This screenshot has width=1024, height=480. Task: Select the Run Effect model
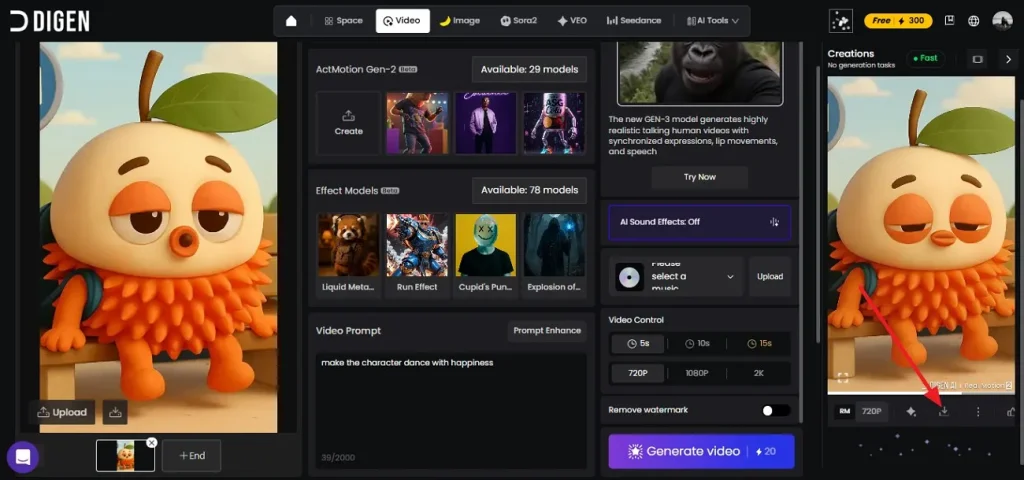click(x=417, y=255)
